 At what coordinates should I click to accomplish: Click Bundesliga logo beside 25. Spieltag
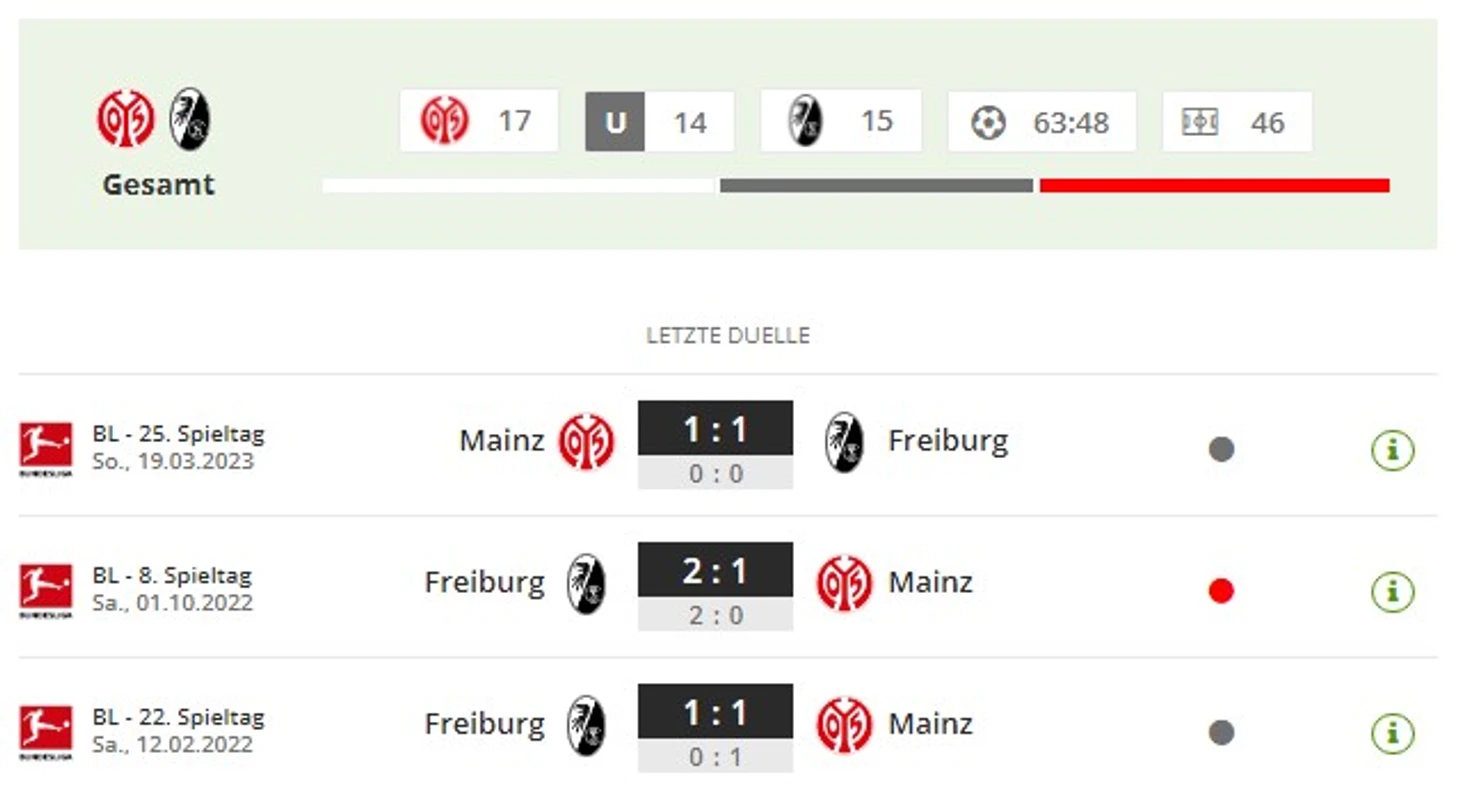pyautogui.click(x=46, y=449)
